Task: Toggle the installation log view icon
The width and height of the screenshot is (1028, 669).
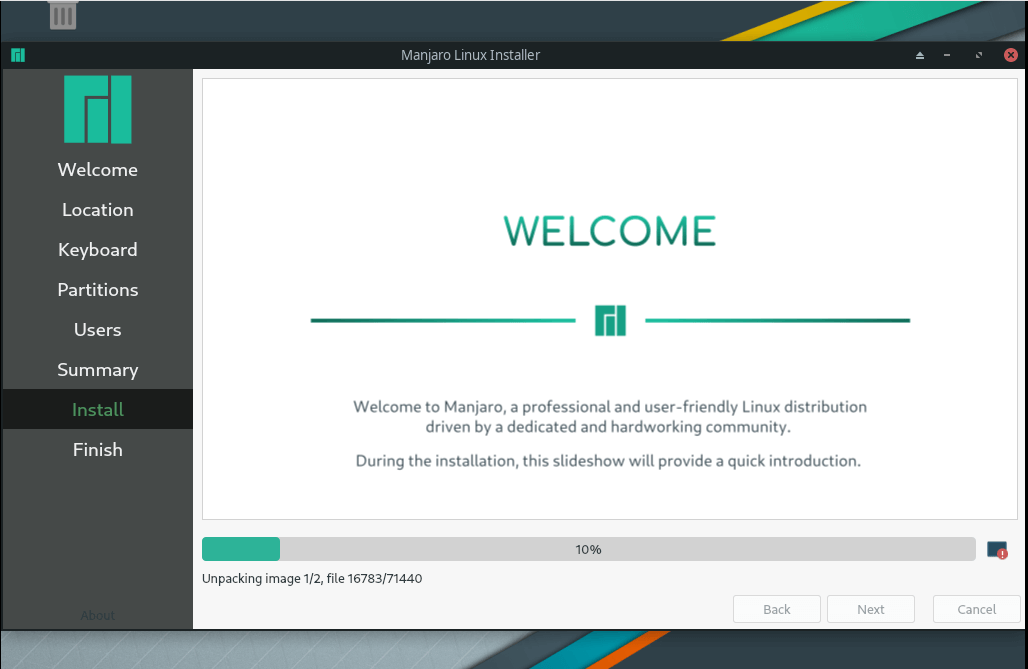Action: point(996,549)
